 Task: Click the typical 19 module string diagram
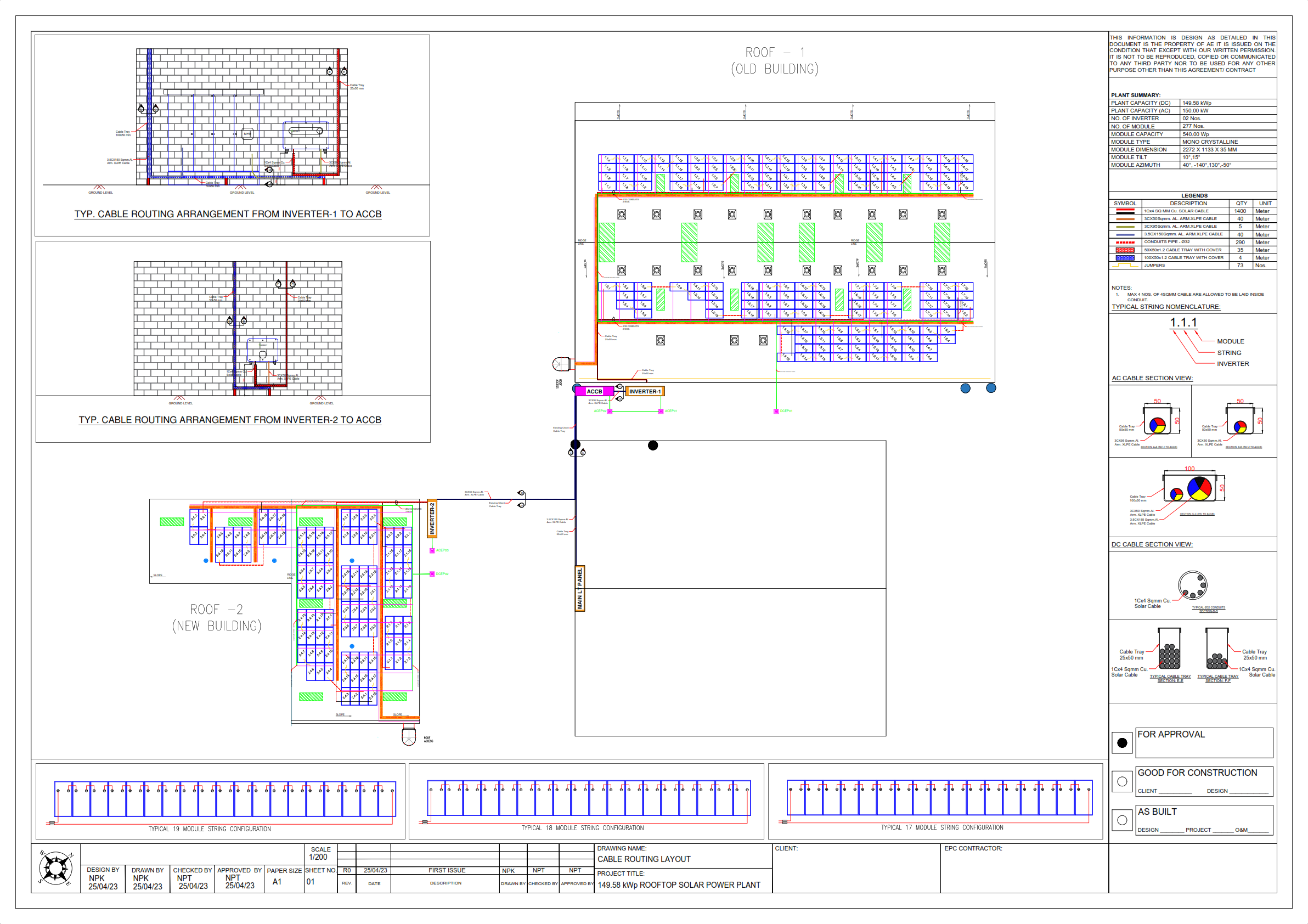coord(224,801)
